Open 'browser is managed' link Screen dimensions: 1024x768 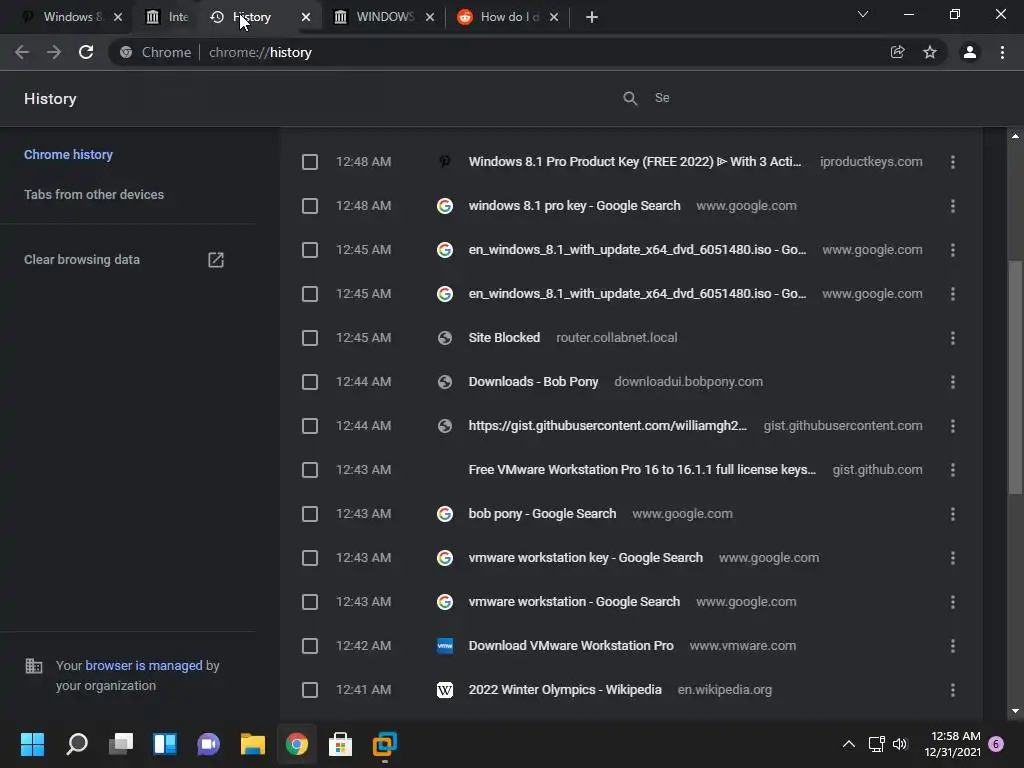click(x=144, y=665)
